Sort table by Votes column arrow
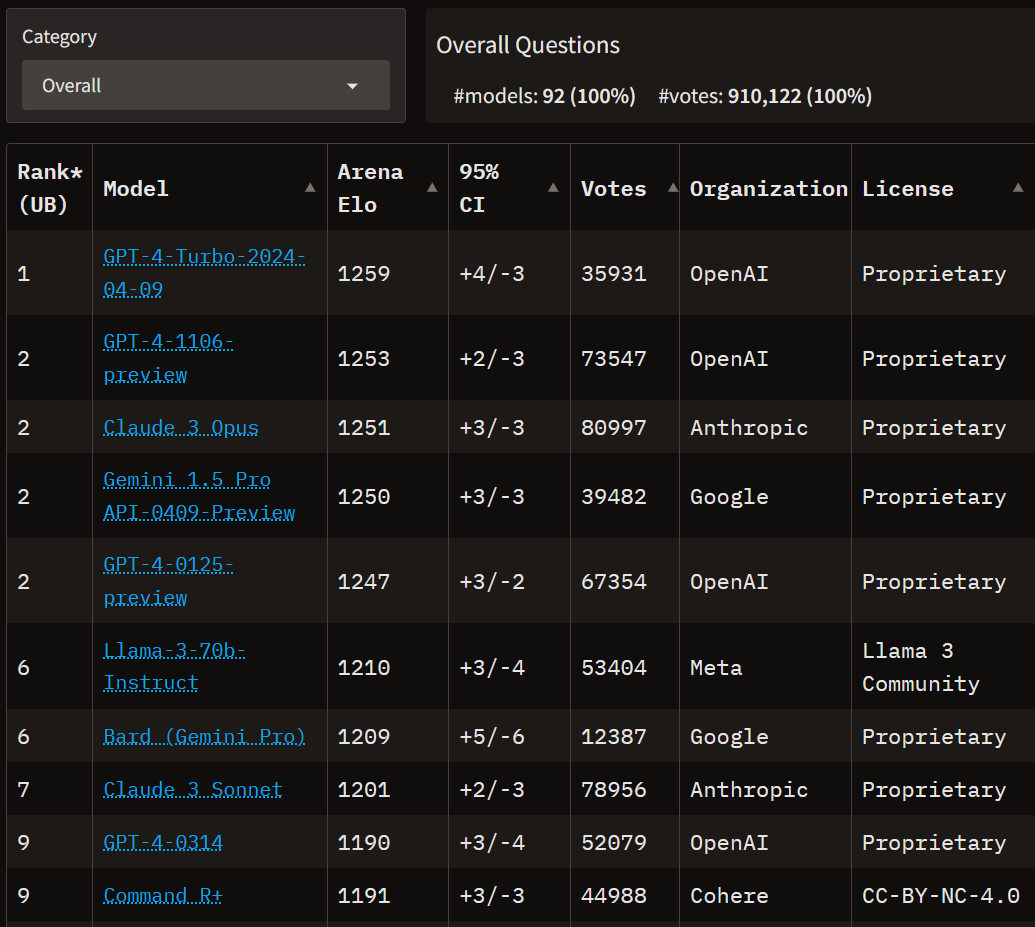The width and height of the screenshot is (1035, 927). click(x=673, y=188)
